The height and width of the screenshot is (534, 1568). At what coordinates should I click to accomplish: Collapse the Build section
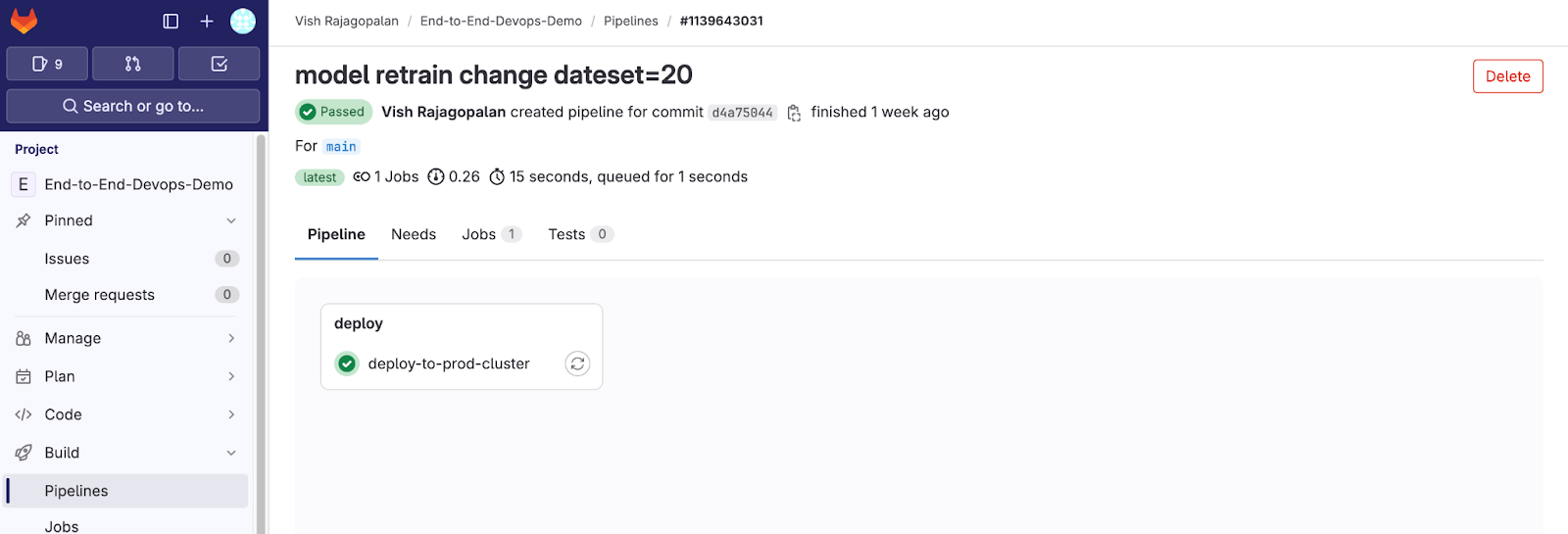(x=231, y=453)
